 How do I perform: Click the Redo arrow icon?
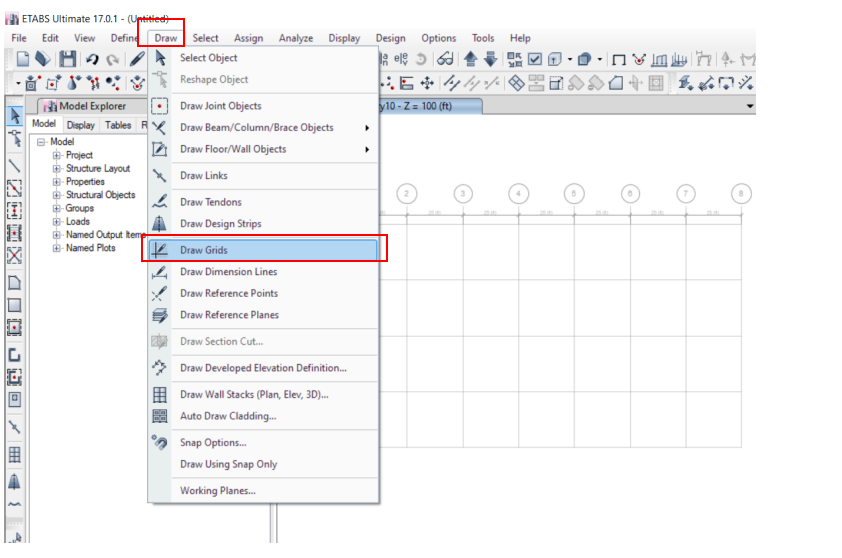pyautogui.click(x=112, y=59)
